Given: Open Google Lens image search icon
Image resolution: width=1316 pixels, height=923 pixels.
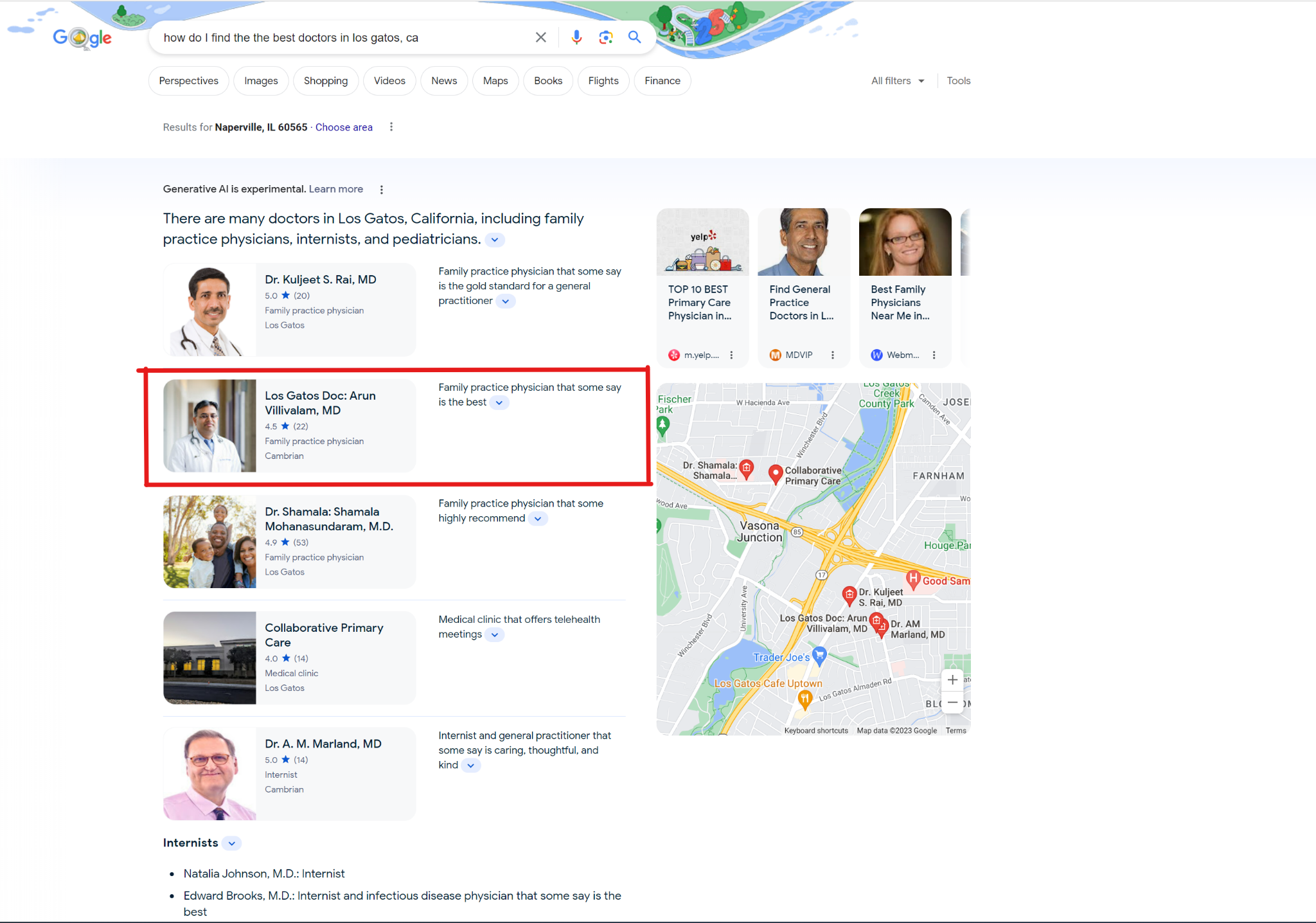Looking at the screenshot, I should 605,37.
